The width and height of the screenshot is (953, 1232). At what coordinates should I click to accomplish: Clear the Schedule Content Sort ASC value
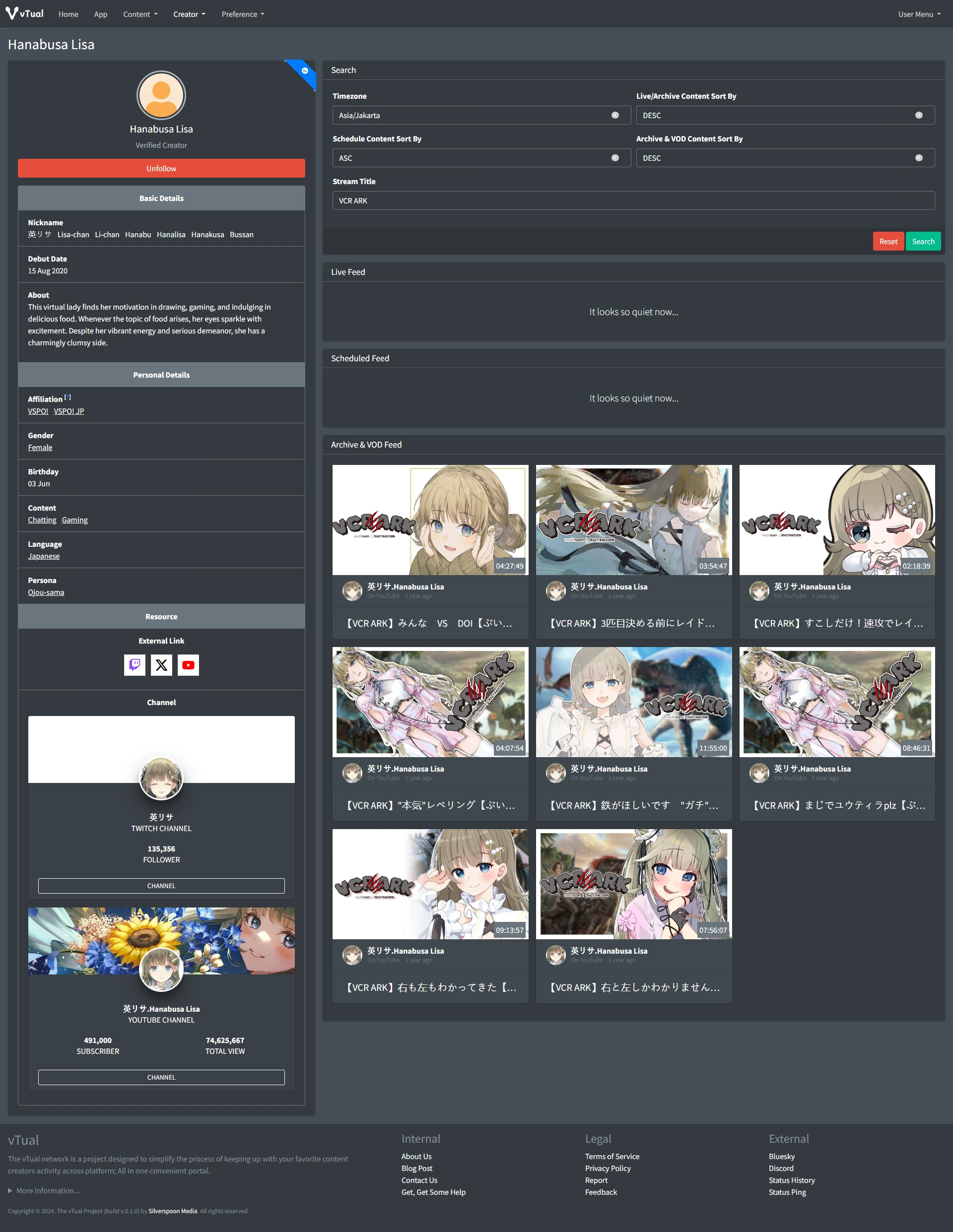coord(615,158)
